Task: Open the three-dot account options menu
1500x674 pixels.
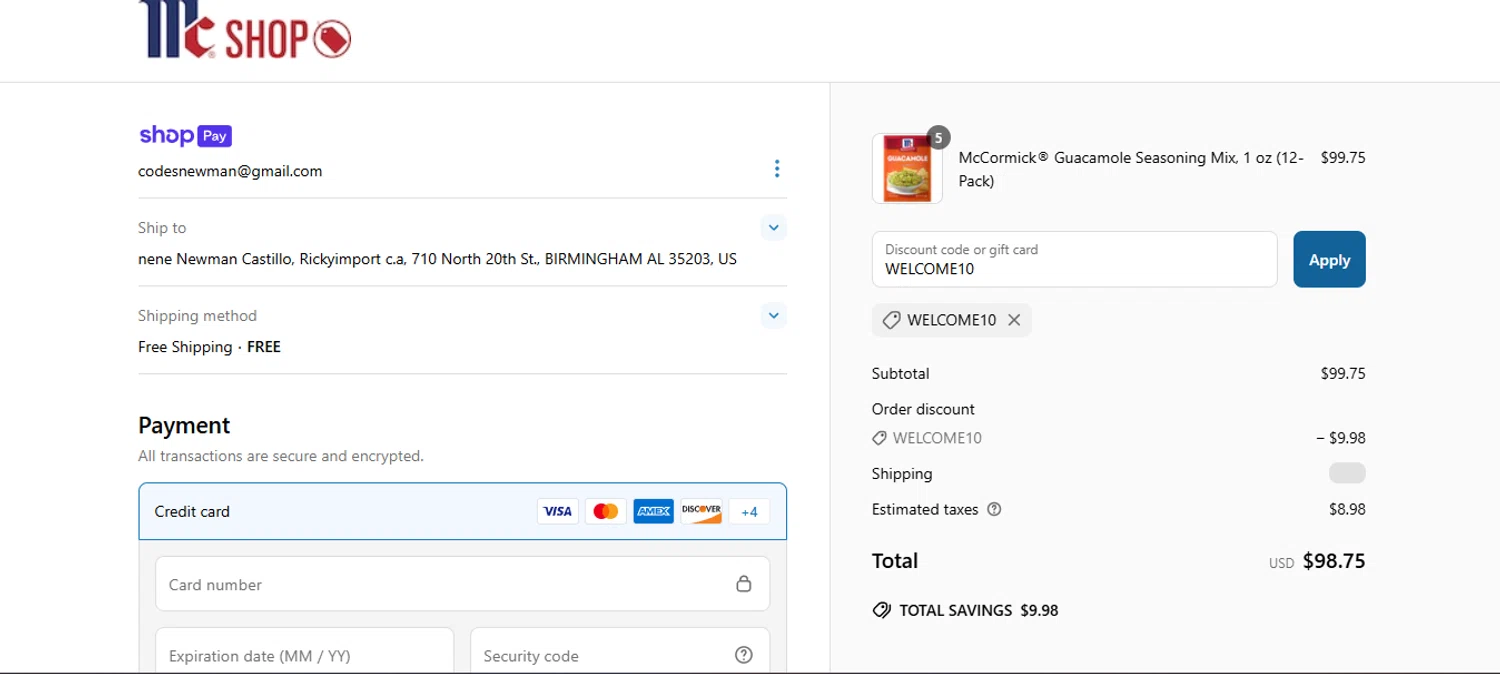Action: (x=776, y=169)
